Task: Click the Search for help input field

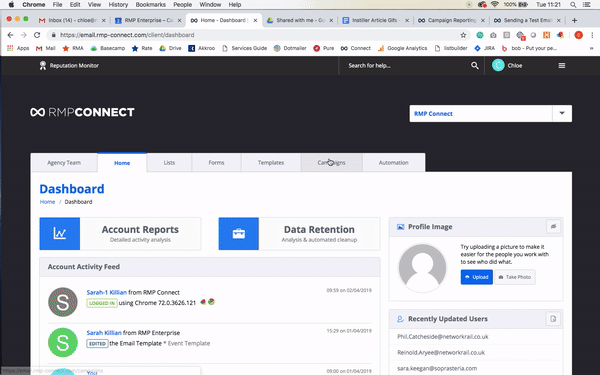Action: (x=406, y=65)
